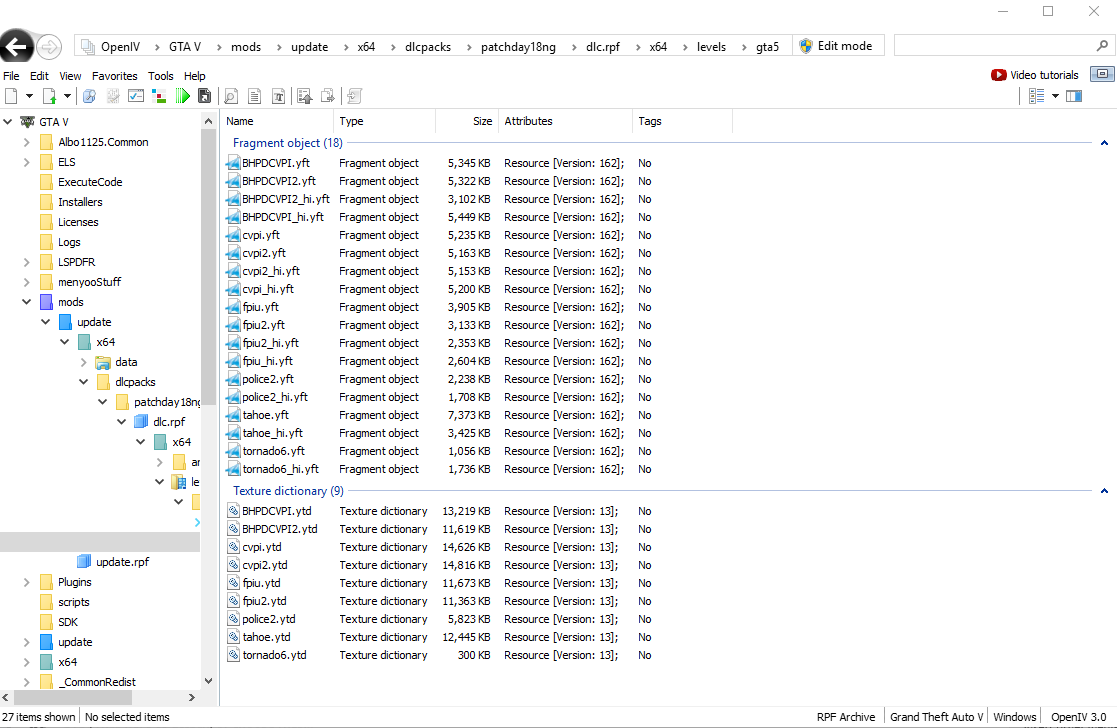
Task: Click the greyed-out chart toolbar icon
Action: [113, 96]
